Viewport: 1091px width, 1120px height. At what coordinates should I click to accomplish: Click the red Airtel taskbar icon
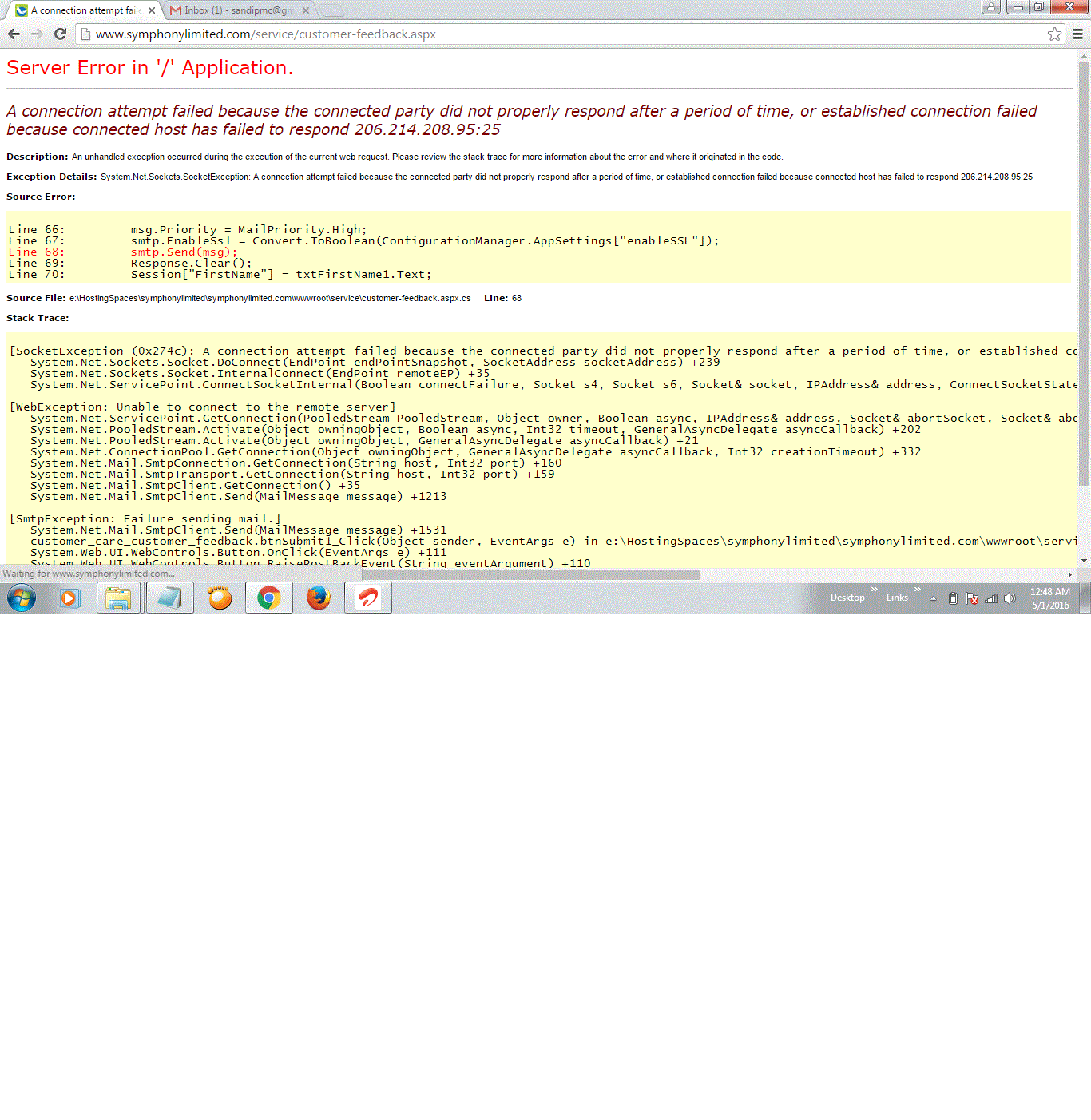[x=368, y=598]
